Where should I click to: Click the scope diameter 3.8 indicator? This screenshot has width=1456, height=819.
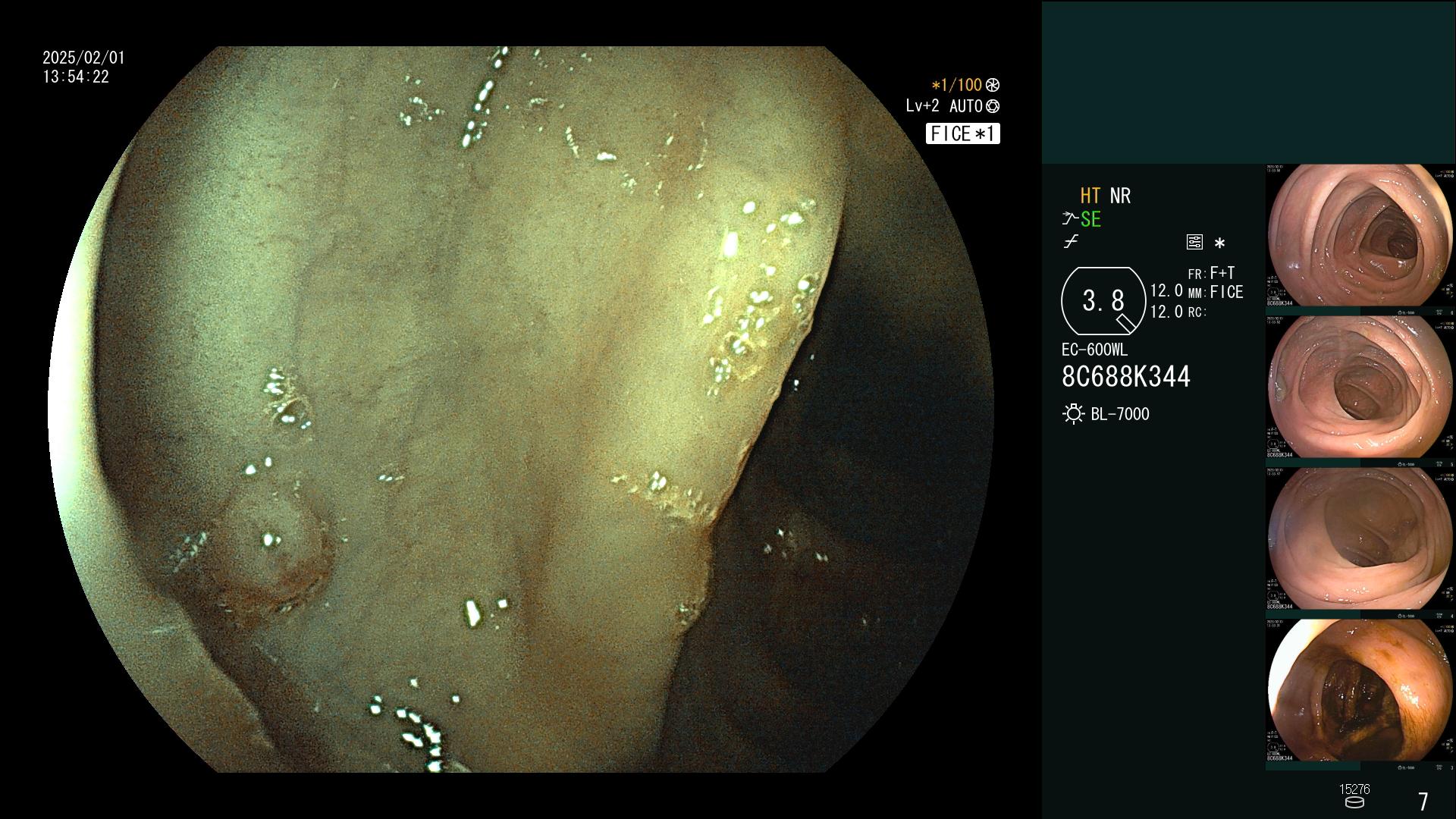pyautogui.click(x=1103, y=301)
